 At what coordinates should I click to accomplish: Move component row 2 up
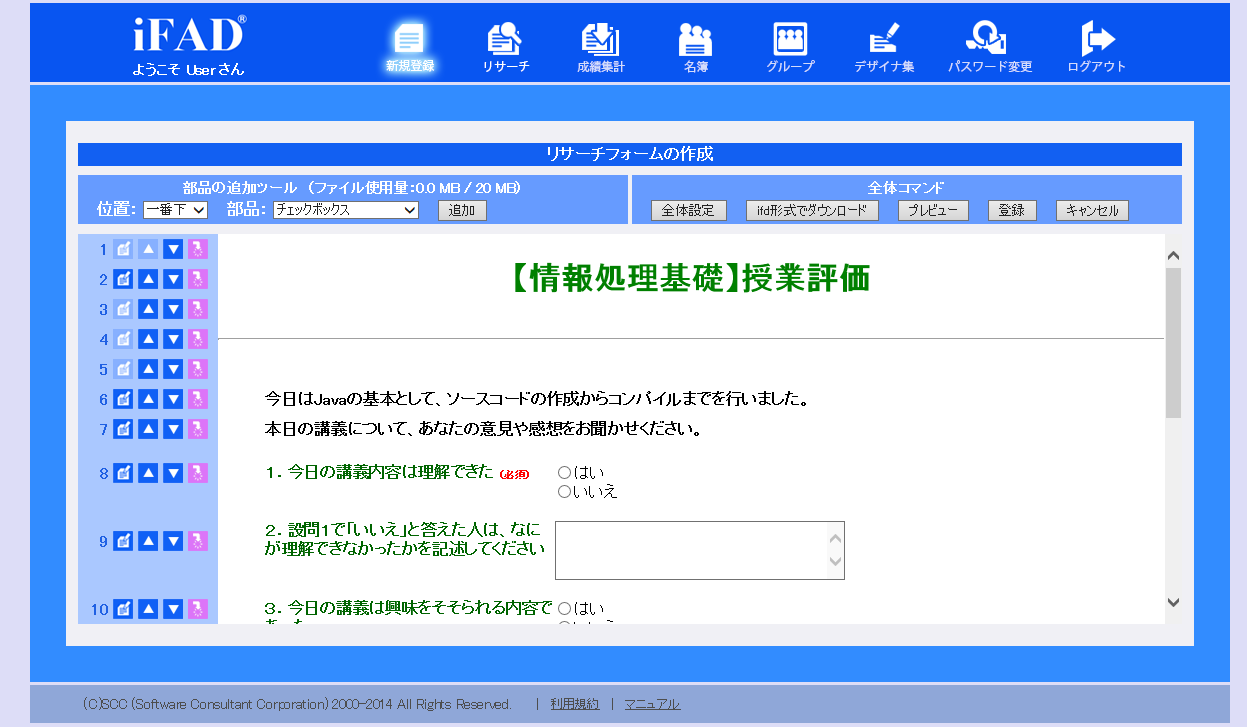click(x=148, y=279)
